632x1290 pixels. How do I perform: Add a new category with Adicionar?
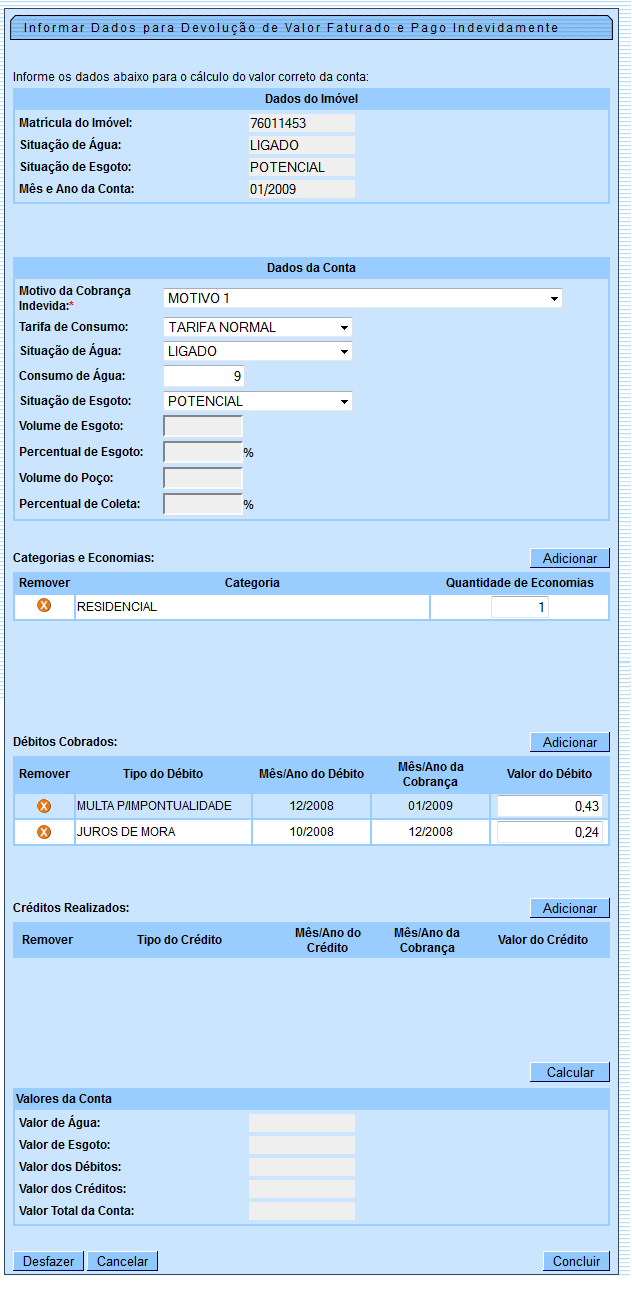[x=569, y=558]
